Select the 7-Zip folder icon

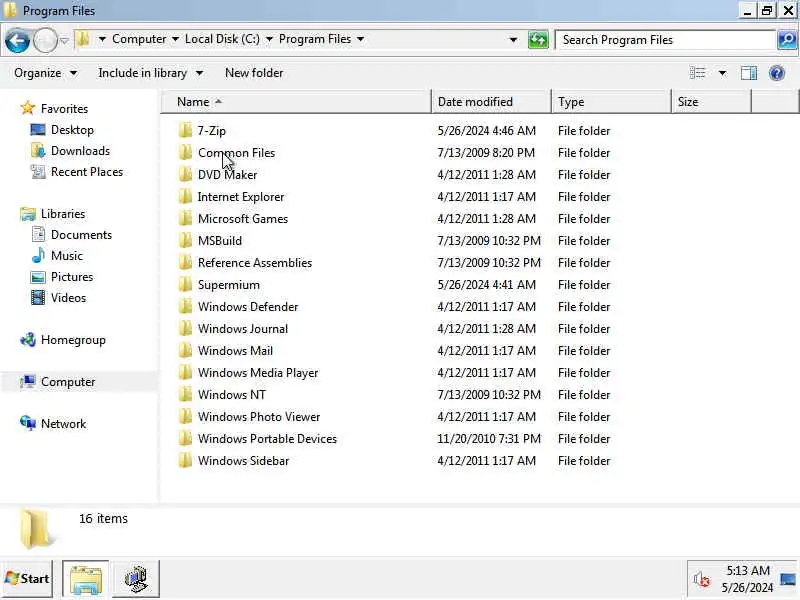tap(185, 131)
